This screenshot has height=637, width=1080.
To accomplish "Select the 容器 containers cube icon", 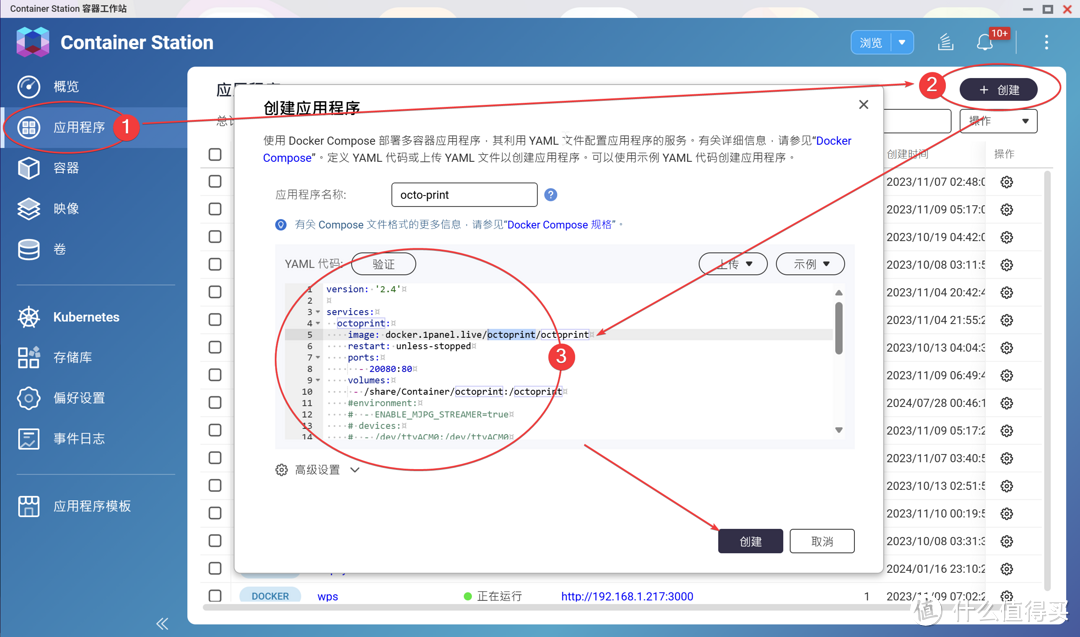I will coord(28,168).
